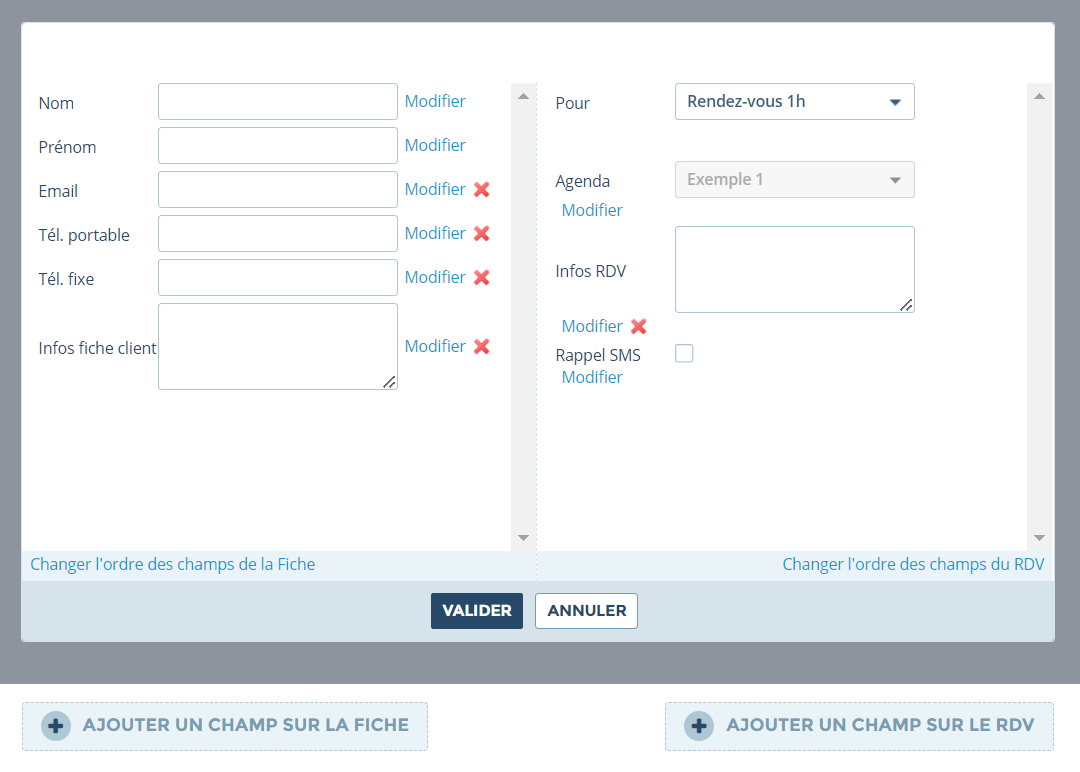1080x772 pixels.
Task: Focus the Prénom input field
Action: tap(278, 145)
